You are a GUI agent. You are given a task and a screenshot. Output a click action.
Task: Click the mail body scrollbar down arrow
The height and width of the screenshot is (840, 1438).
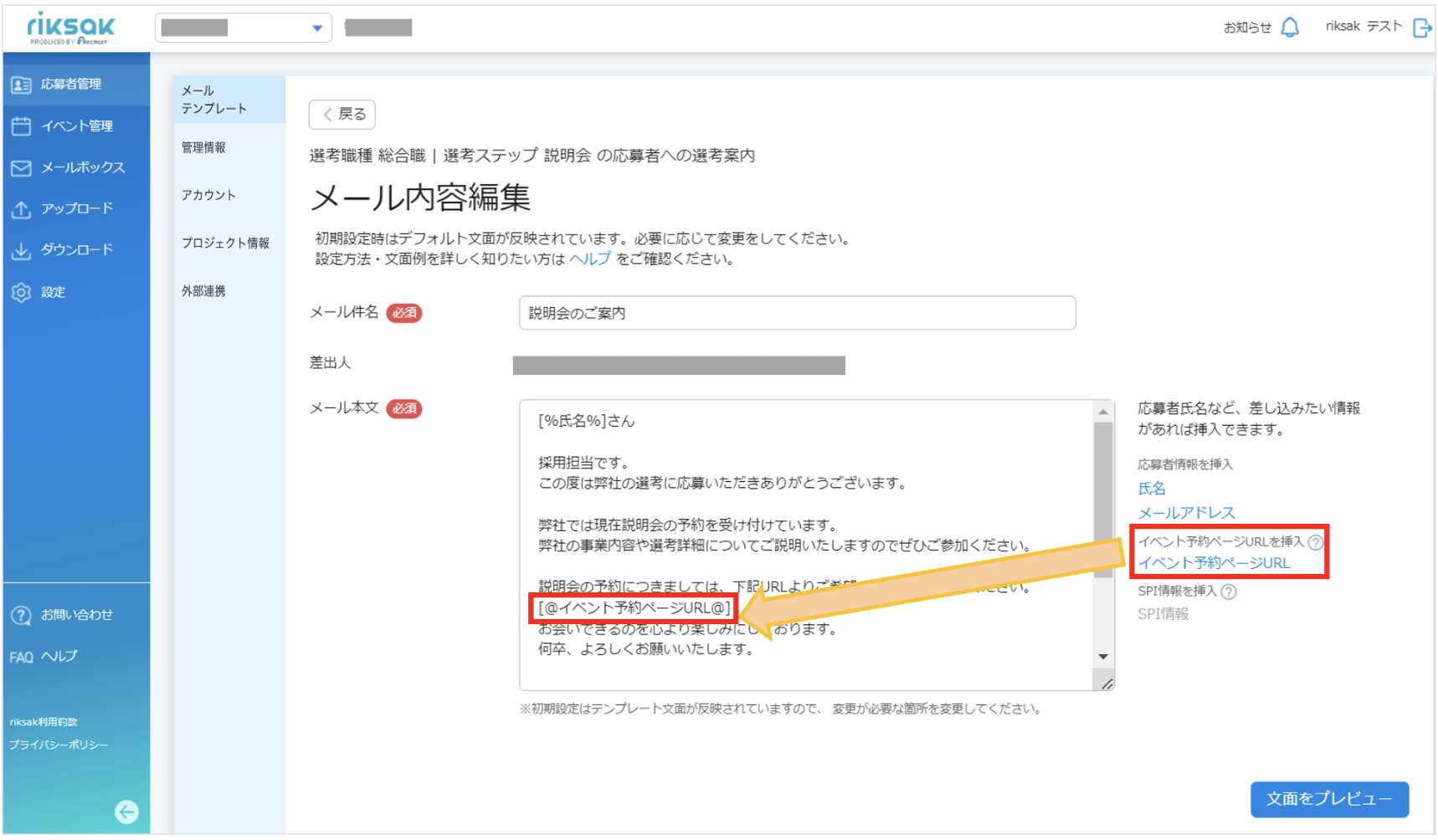coord(1103,657)
